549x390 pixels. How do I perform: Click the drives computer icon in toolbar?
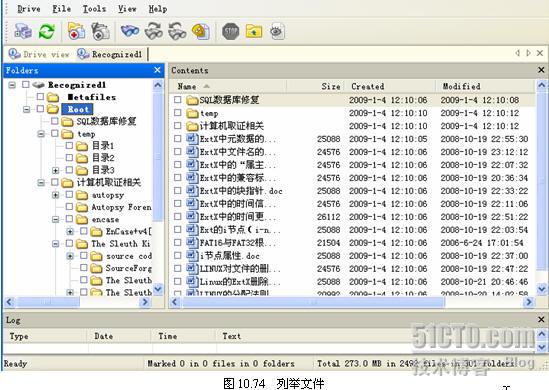pos(23,32)
